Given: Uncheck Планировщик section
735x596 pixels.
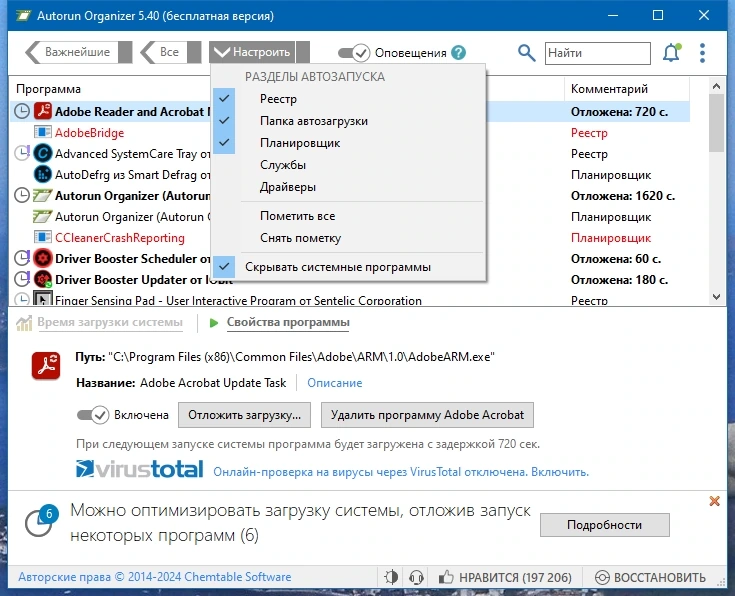Looking at the screenshot, I should coord(349,143).
